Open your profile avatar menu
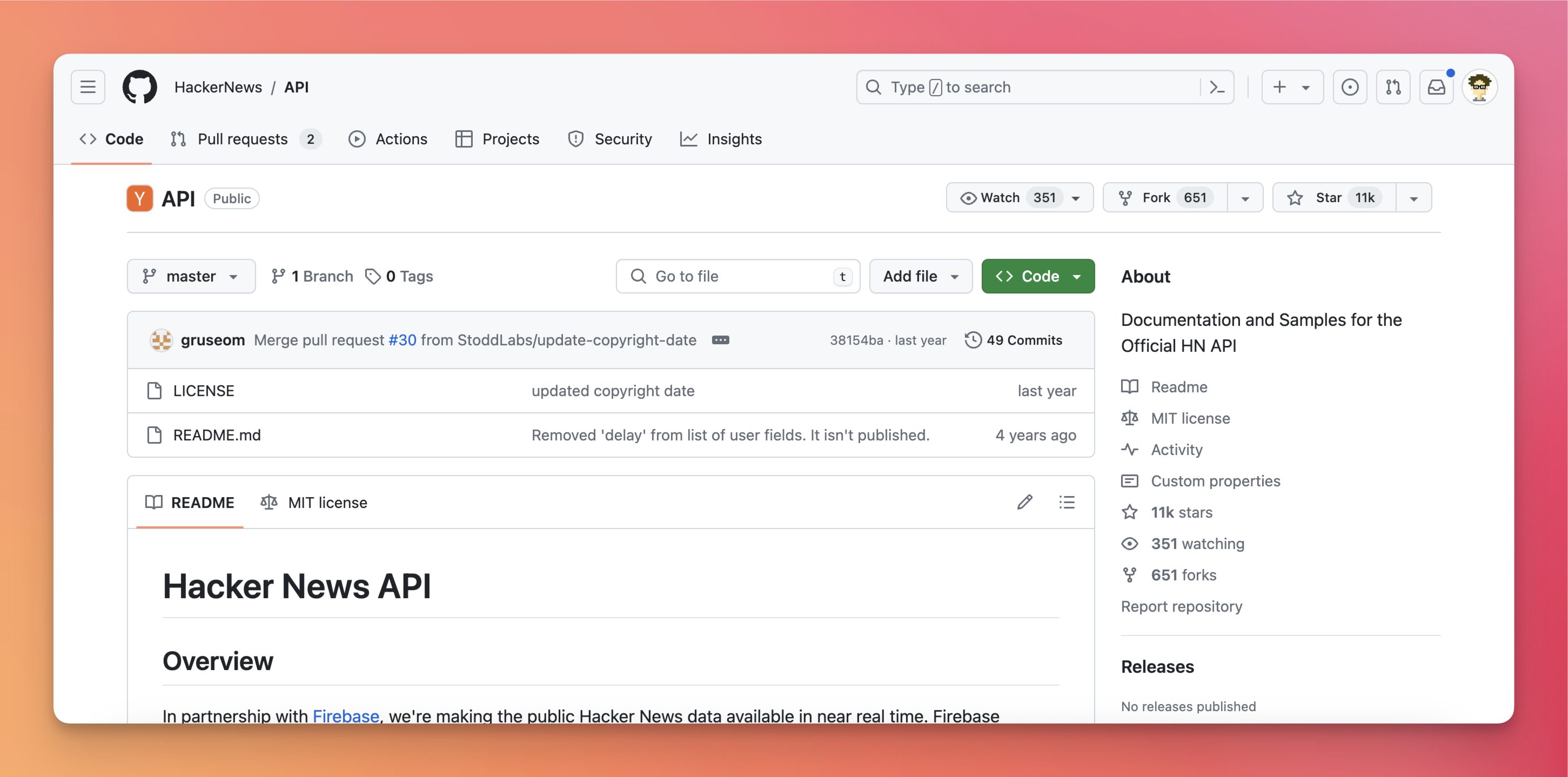Image resolution: width=1568 pixels, height=777 pixels. click(1480, 86)
